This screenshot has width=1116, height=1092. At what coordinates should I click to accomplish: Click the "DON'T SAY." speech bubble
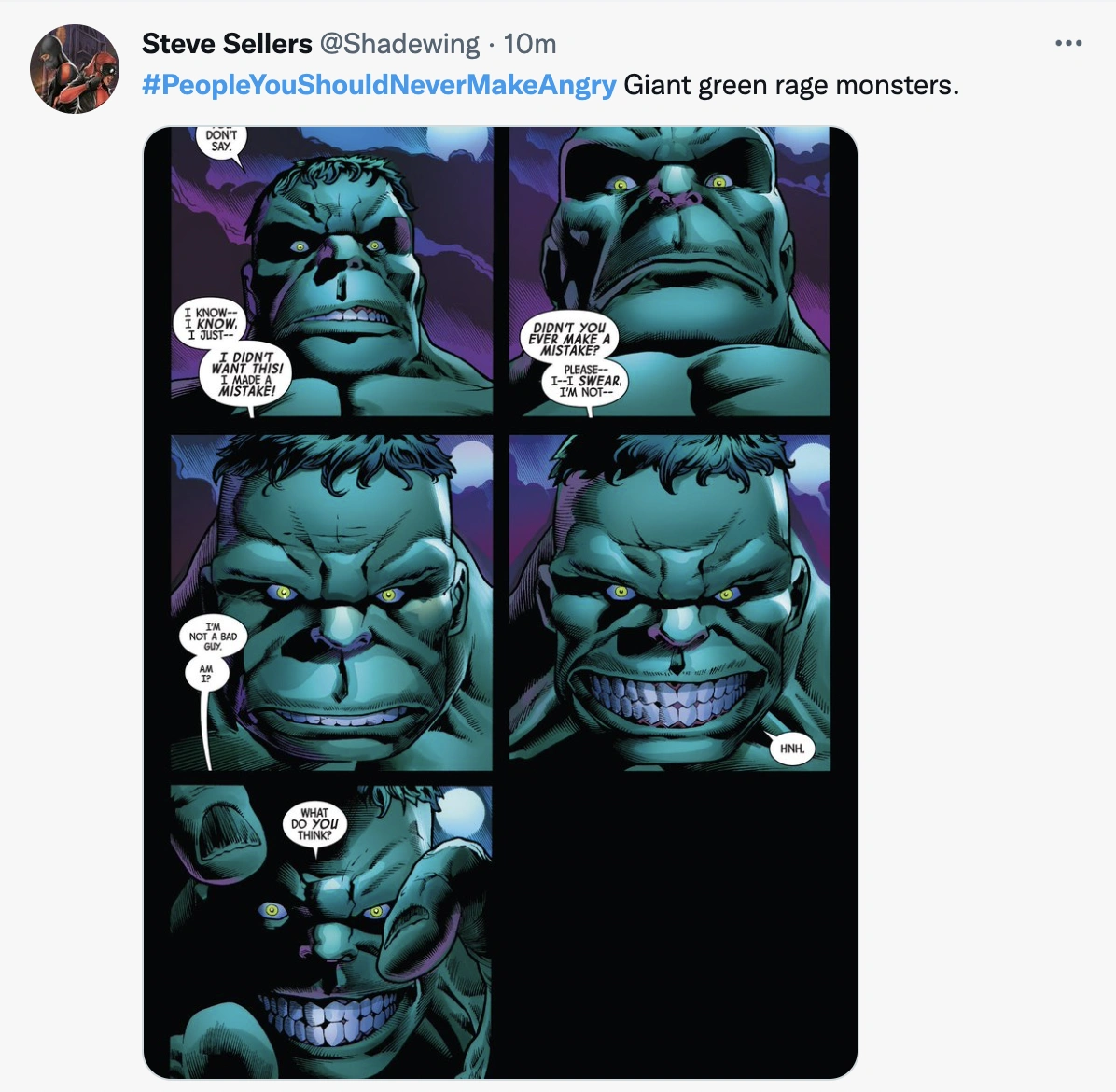click(x=221, y=143)
